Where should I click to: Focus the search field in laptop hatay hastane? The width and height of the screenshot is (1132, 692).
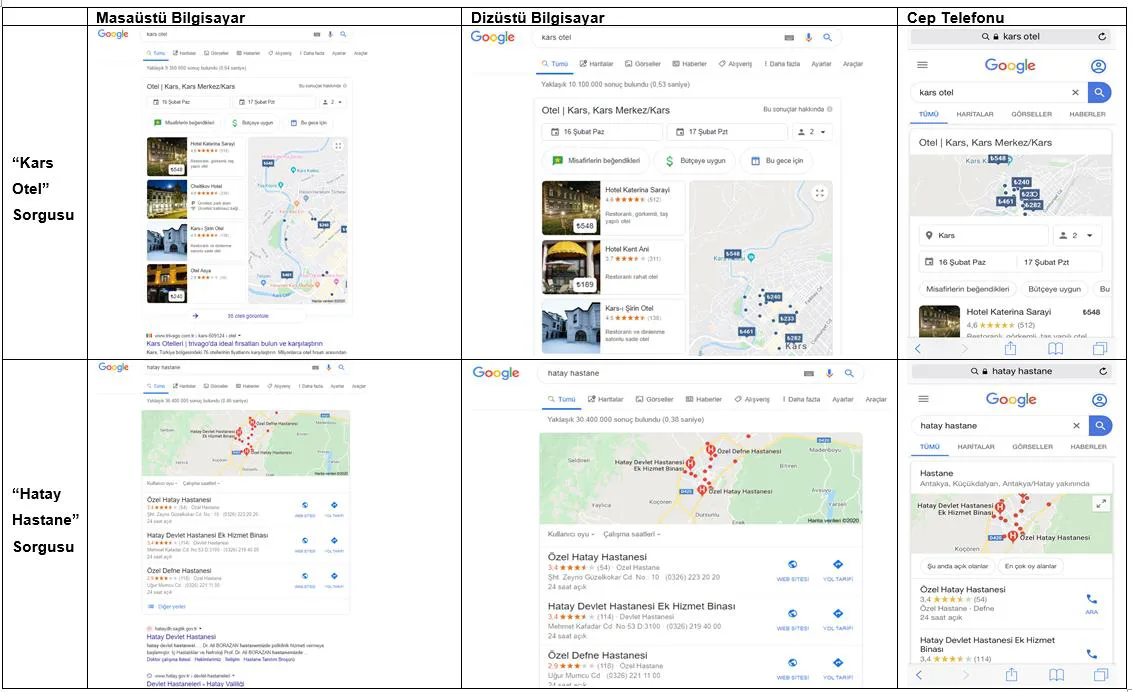point(671,373)
